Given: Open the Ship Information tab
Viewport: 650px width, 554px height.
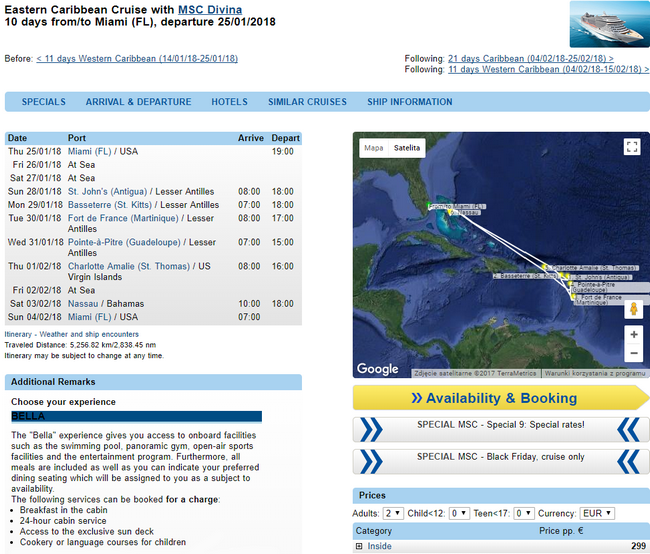Looking at the screenshot, I should (410, 102).
